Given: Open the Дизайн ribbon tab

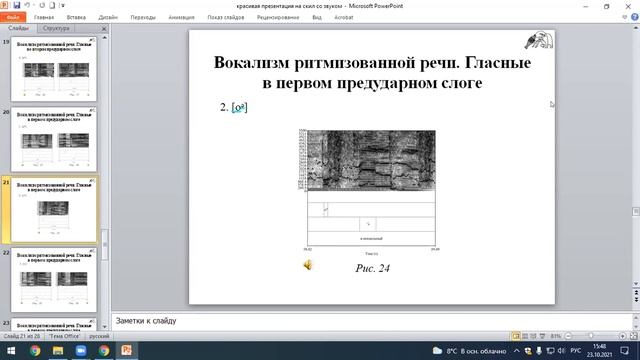Looking at the screenshot, I should (108, 18).
